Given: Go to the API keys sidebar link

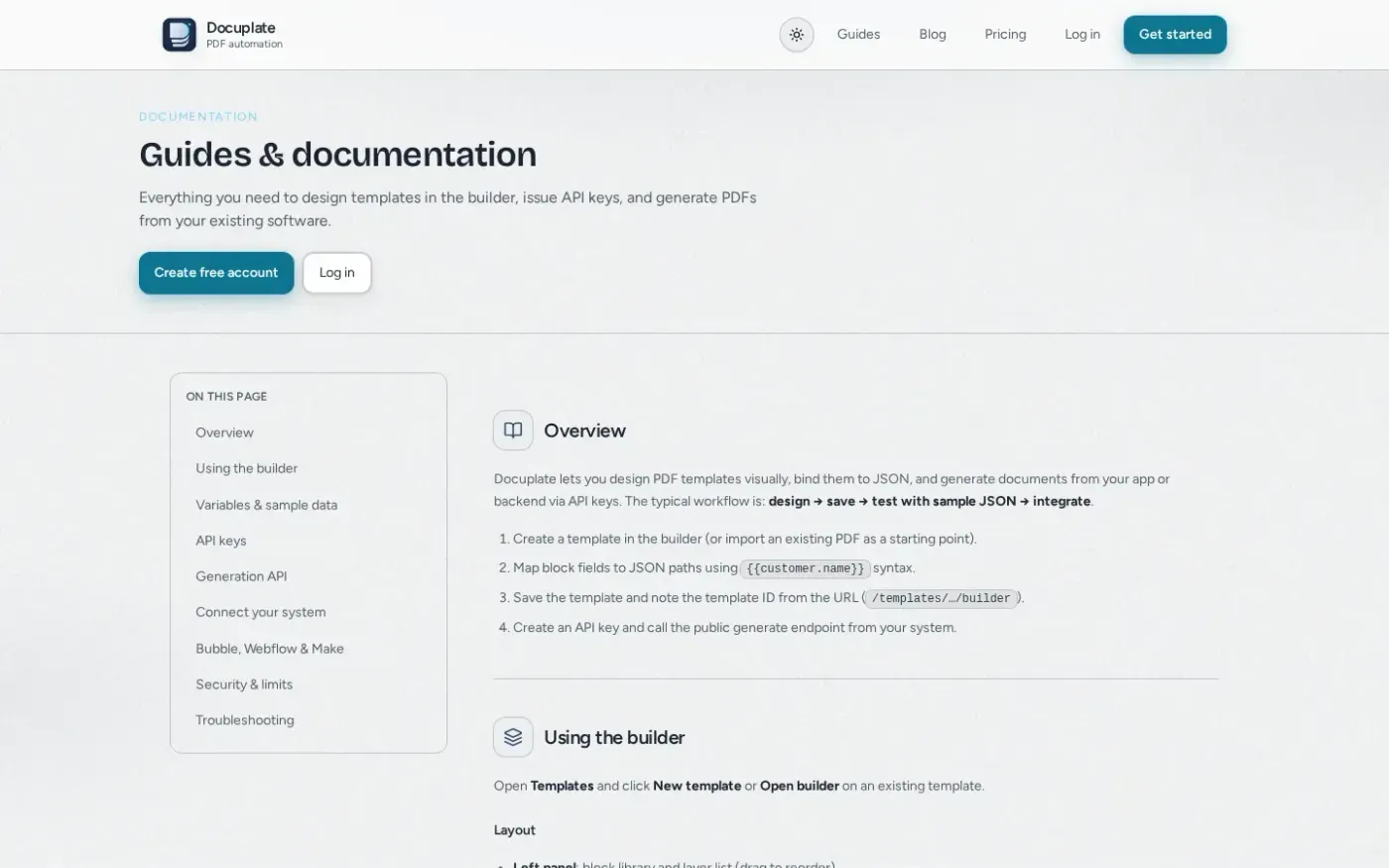Looking at the screenshot, I should (x=220, y=541).
